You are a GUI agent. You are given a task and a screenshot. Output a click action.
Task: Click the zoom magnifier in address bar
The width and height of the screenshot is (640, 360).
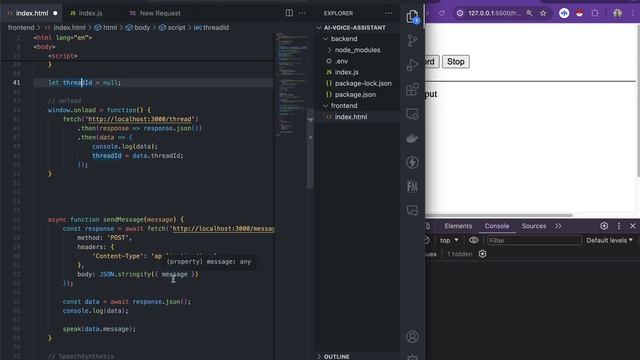pyautogui.click(x=529, y=13)
